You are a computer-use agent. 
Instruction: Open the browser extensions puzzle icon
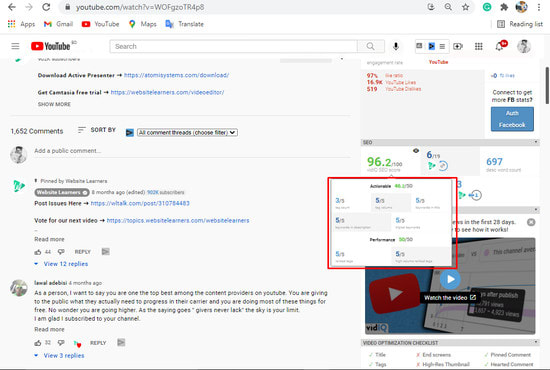coord(504,7)
